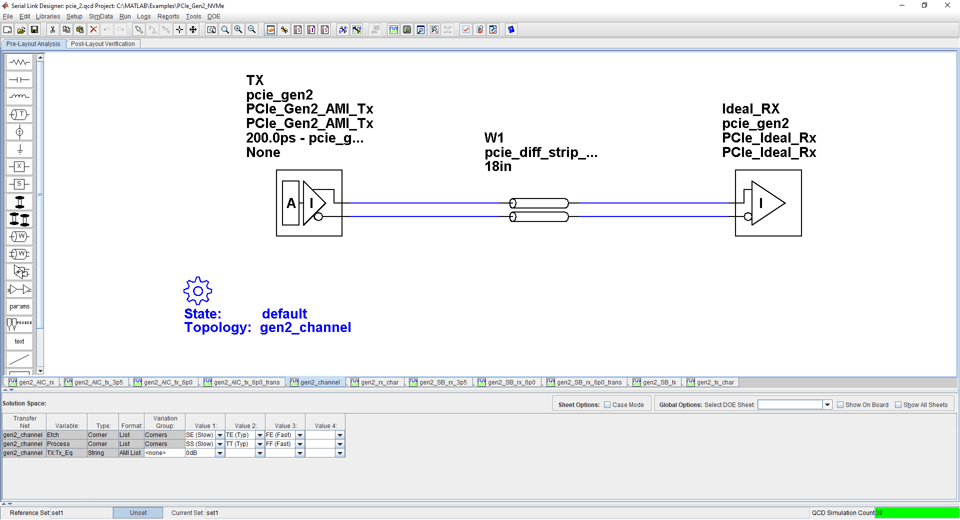This screenshot has height=520, width=960.
Task: Select the ground symbol tool
Action: click(19, 149)
